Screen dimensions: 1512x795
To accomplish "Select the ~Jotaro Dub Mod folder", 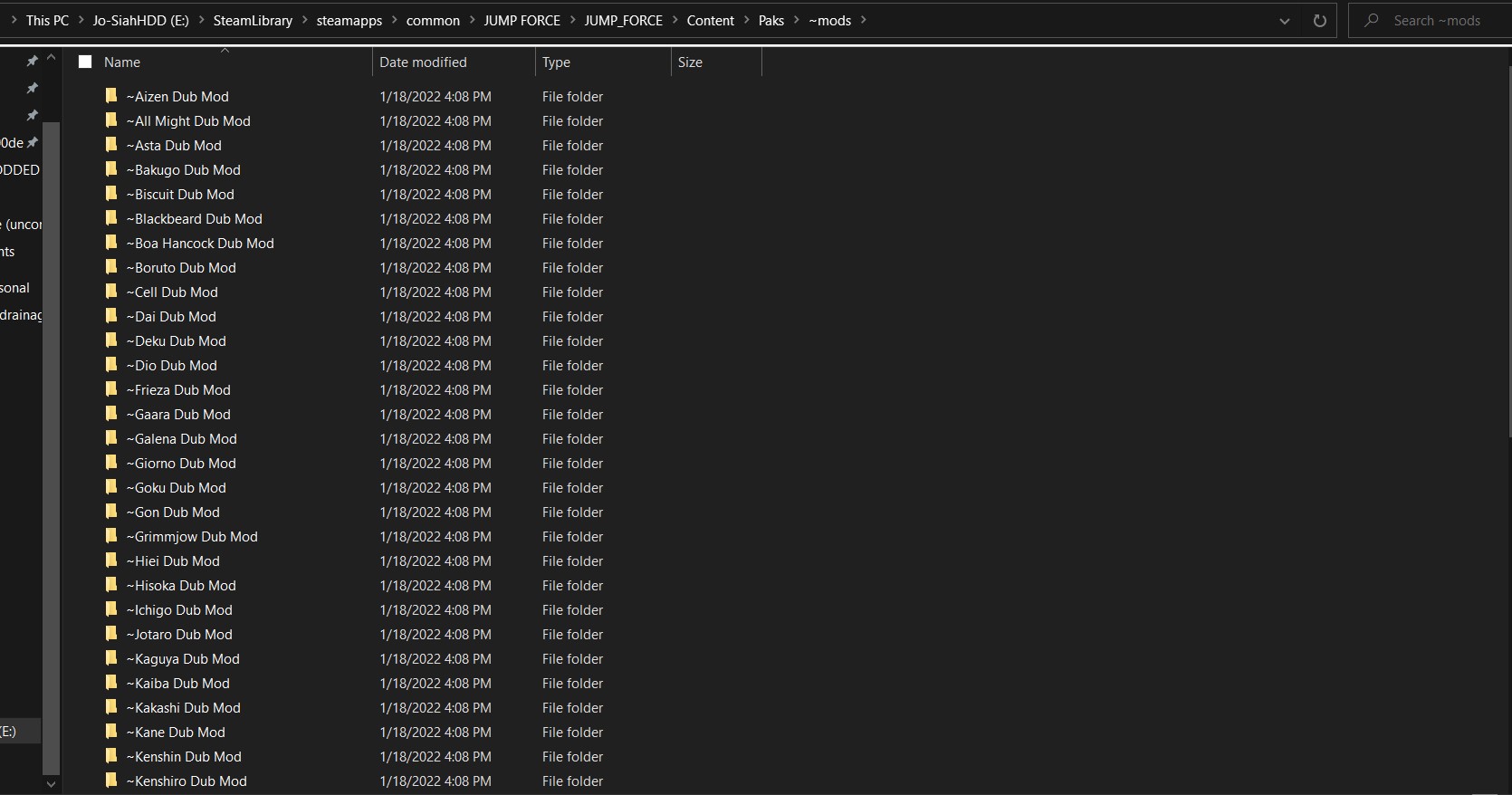I will click(178, 634).
